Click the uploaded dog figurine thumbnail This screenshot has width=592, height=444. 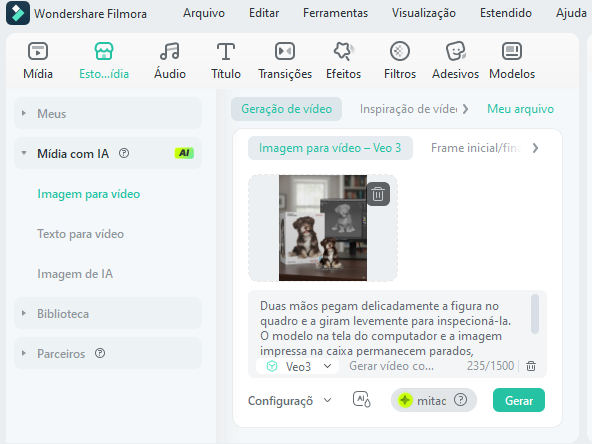(x=323, y=228)
